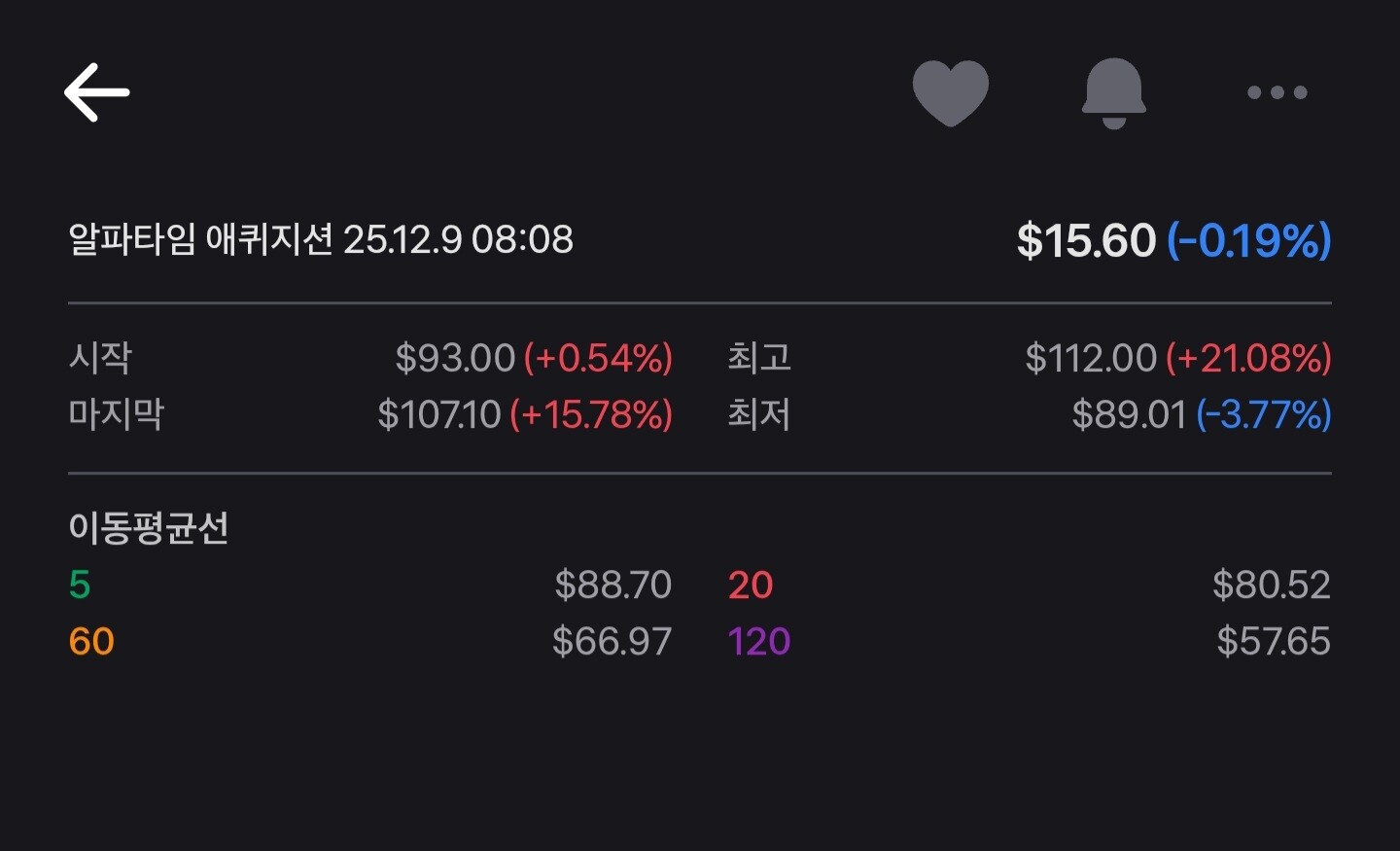Tap the 최저 low price label

(x=759, y=414)
